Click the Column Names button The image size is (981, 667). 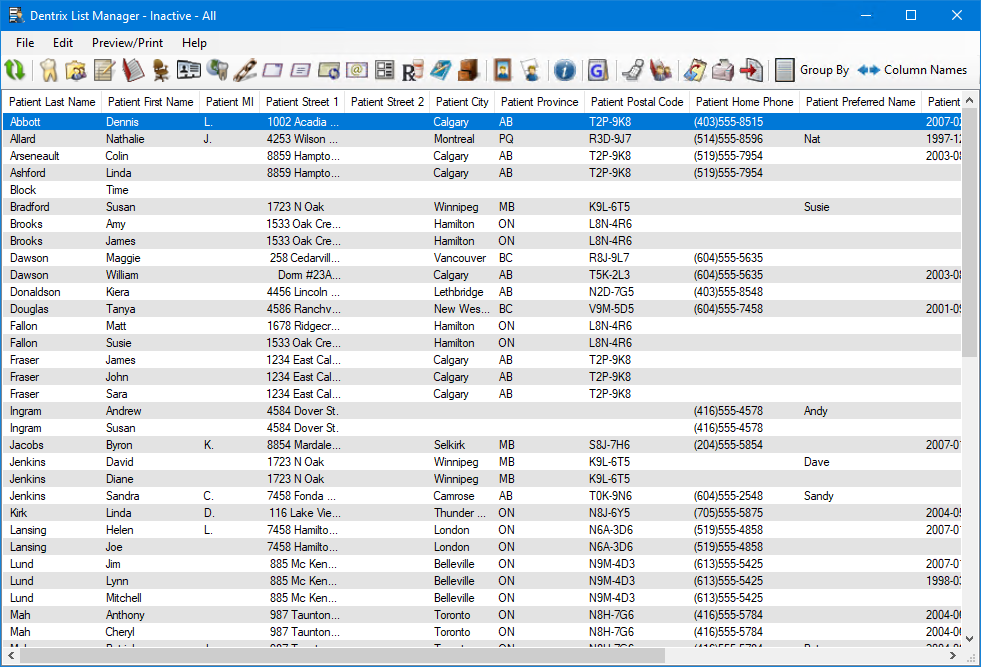click(x=912, y=70)
